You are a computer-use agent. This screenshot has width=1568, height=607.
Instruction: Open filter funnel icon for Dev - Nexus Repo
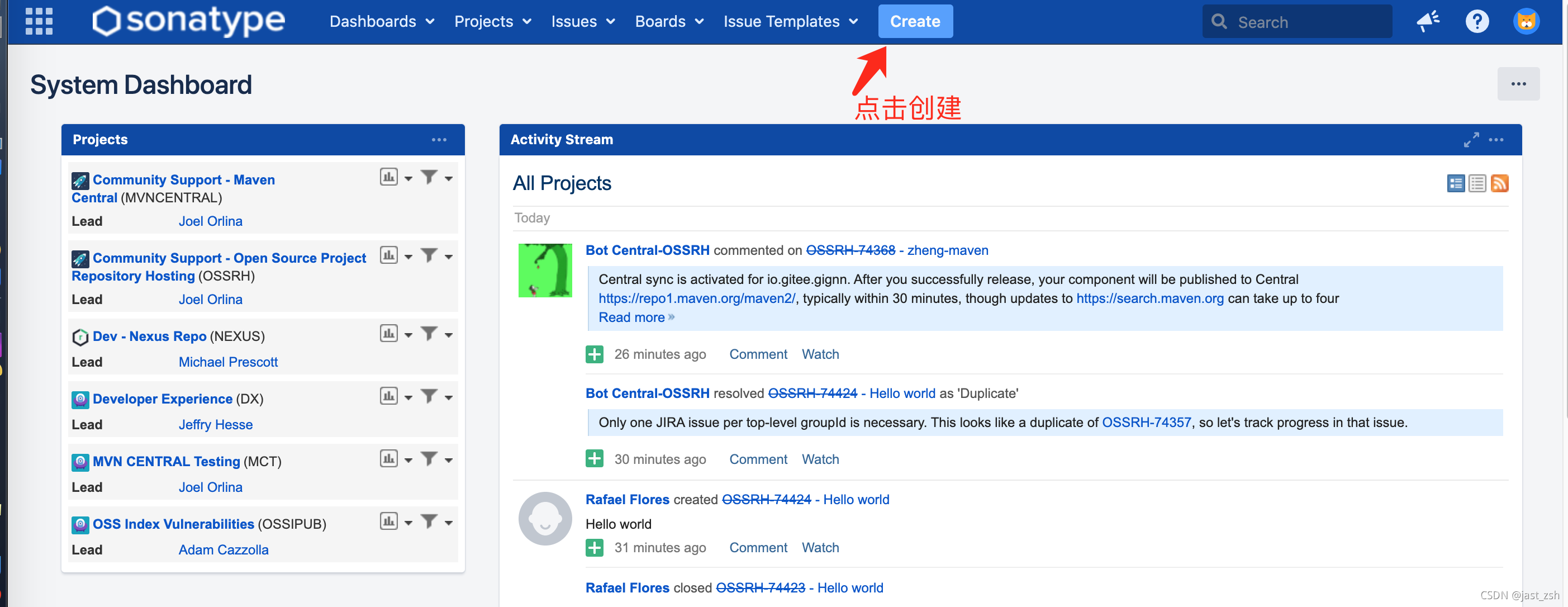coord(429,334)
